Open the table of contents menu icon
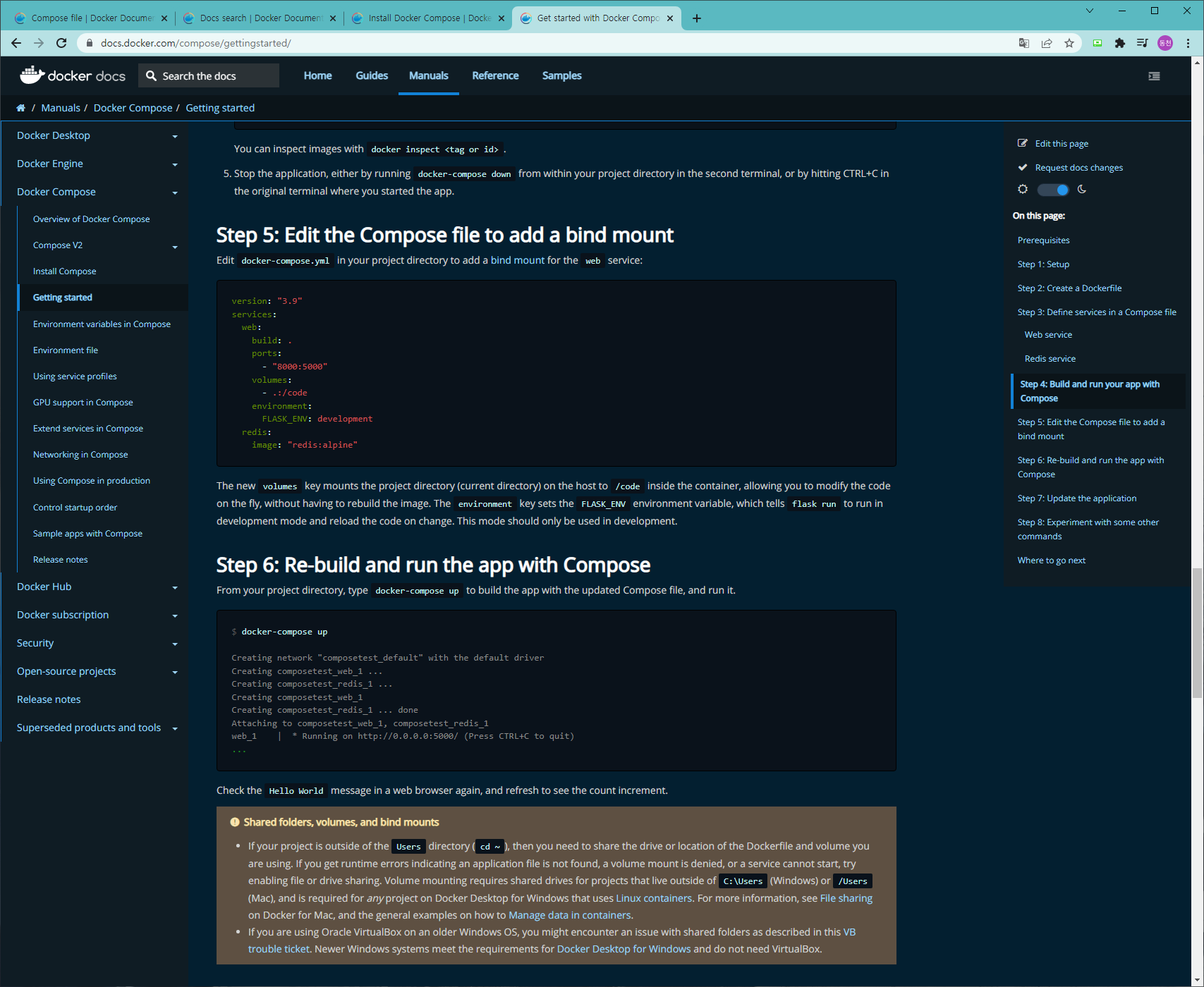1204x987 pixels. point(1154,76)
